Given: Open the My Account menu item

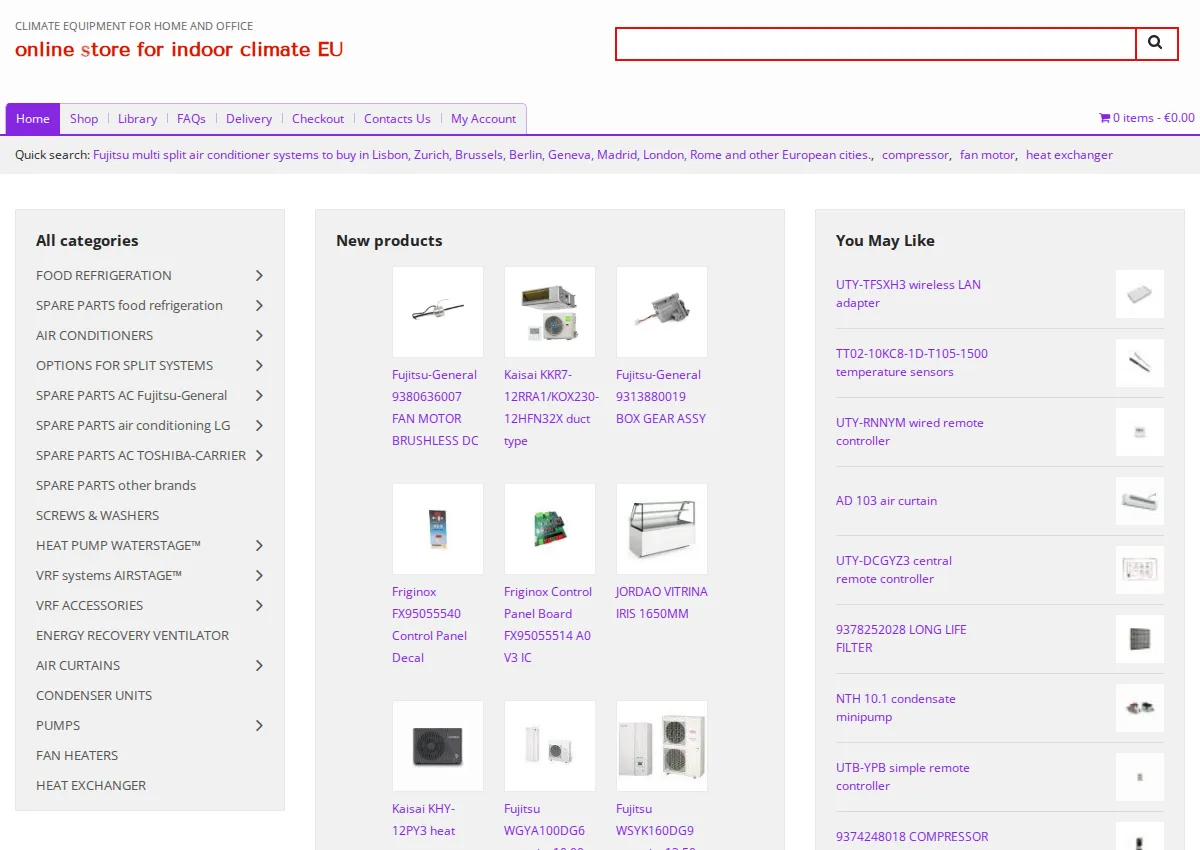Looking at the screenshot, I should tap(483, 118).
